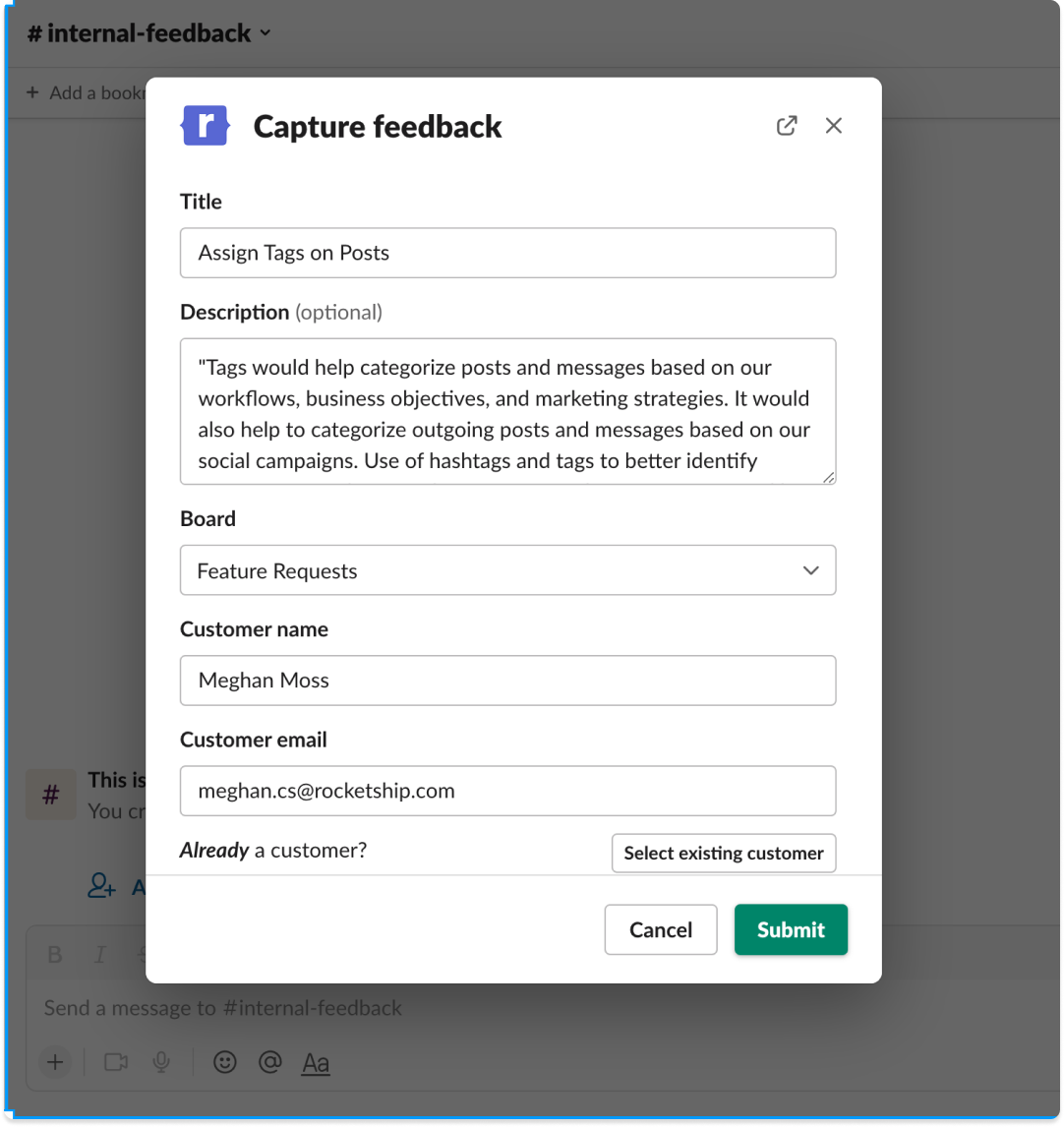Image resolution: width=1064 pixels, height=1127 pixels.
Task: Toggle italic formatting in message composer
Action: 100,955
